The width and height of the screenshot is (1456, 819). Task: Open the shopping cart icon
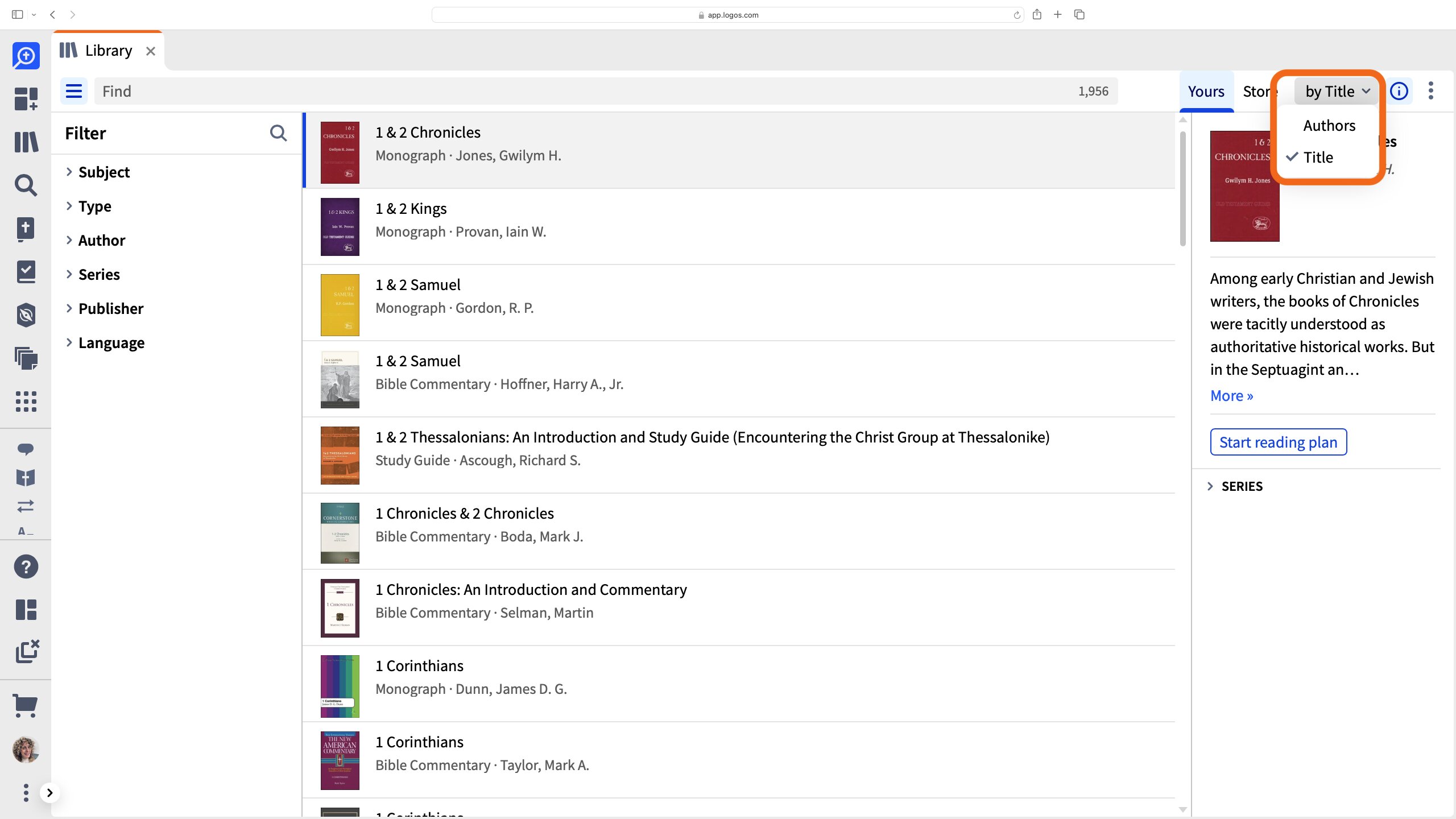26,706
